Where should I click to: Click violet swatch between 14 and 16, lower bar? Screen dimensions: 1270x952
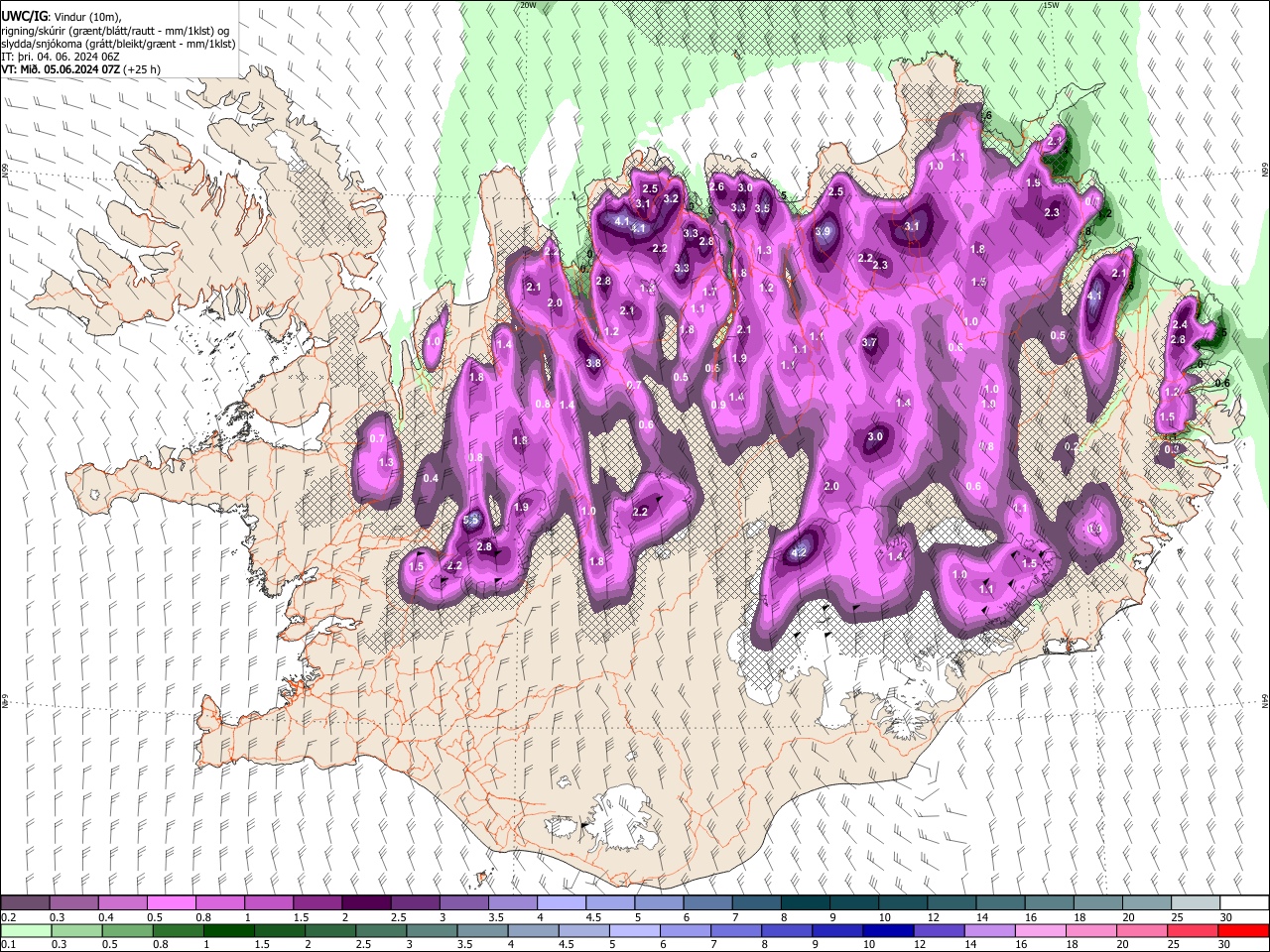click(988, 930)
